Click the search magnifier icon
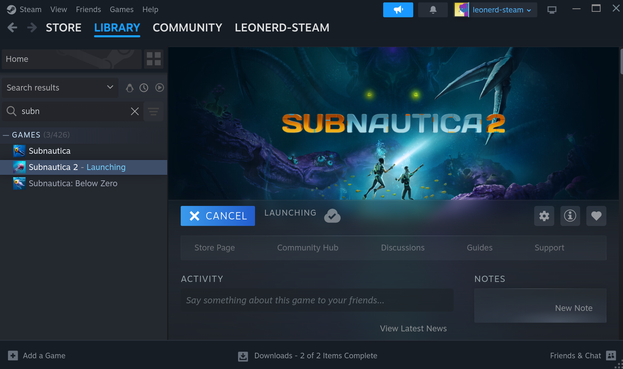The width and height of the screenshot is (623, 369). pyautogui.click(x=12, y=111)
